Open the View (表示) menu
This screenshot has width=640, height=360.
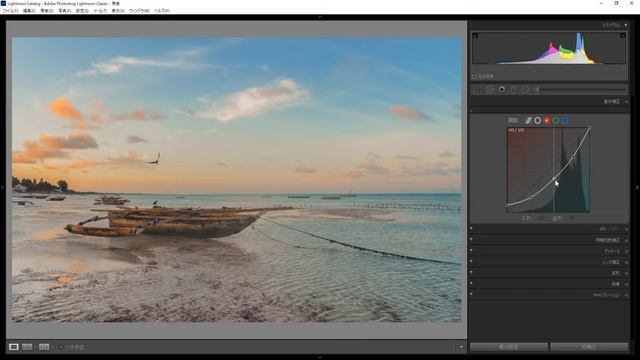click(x=118, y=11)
